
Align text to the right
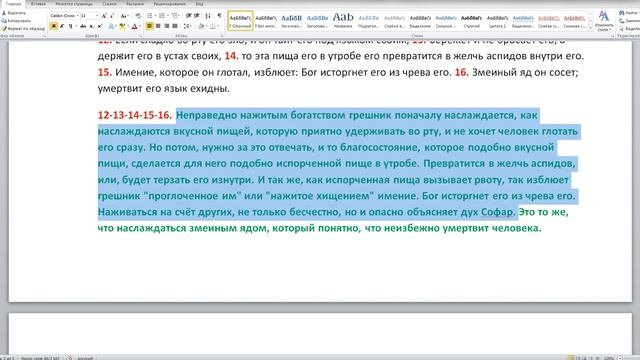tap(167, 26)
